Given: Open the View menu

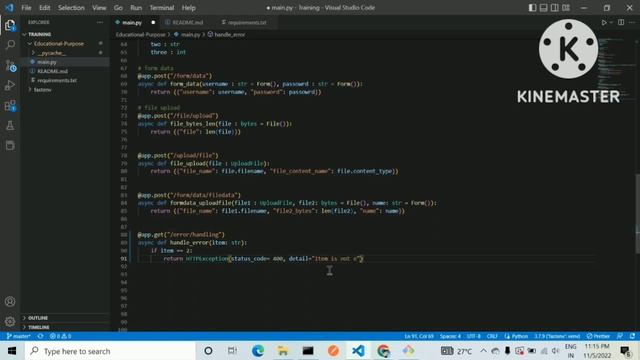Looking at the screenshot, I should pos(99,8).
